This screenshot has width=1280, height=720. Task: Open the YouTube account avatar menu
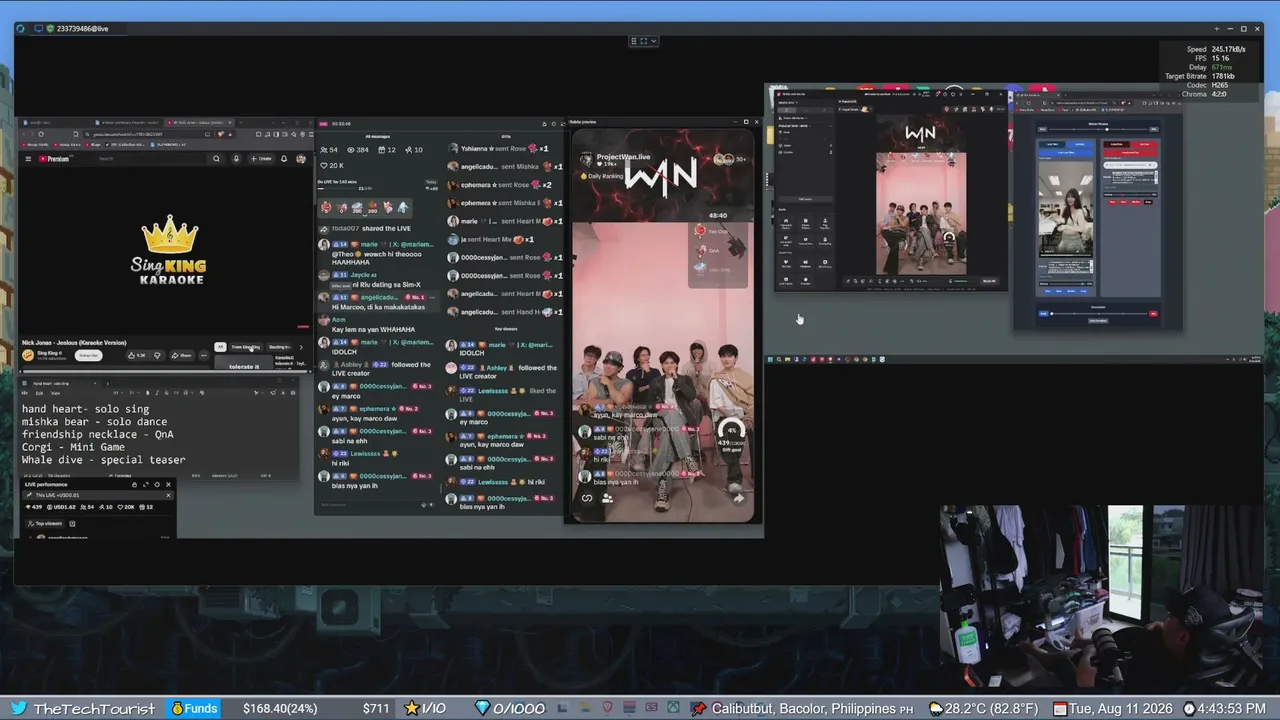point(301,158)
